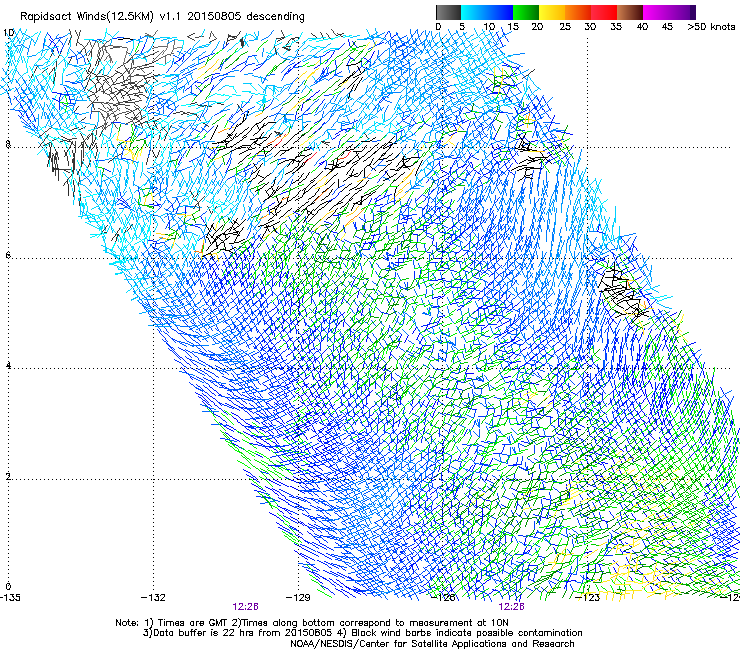Image resolution: width=740 pixels, height=650 pixels.
Task: Click the "45" color bar label
Action: (667, 27)
